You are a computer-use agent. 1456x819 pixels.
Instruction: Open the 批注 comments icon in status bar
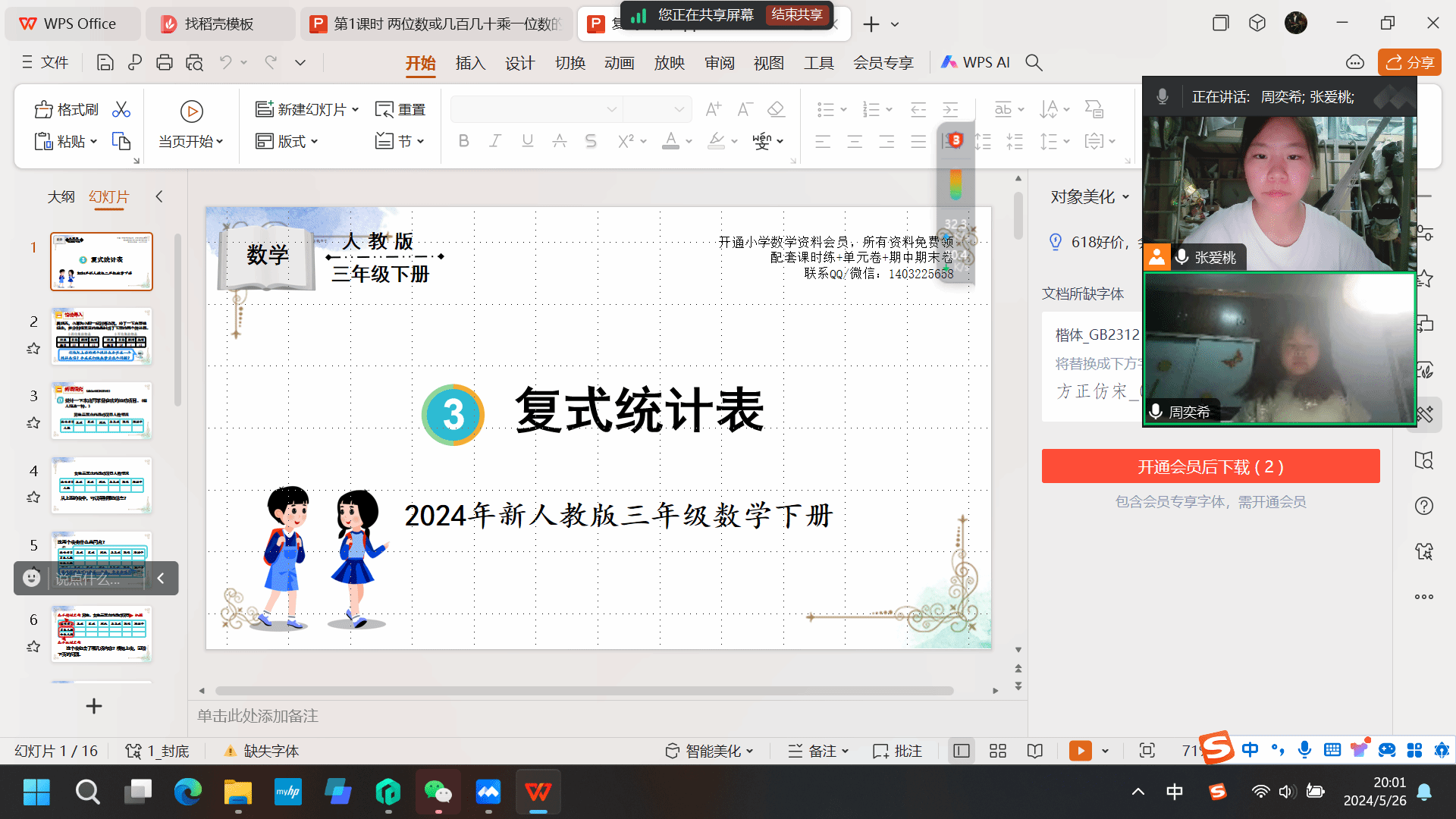click(898, 751)
